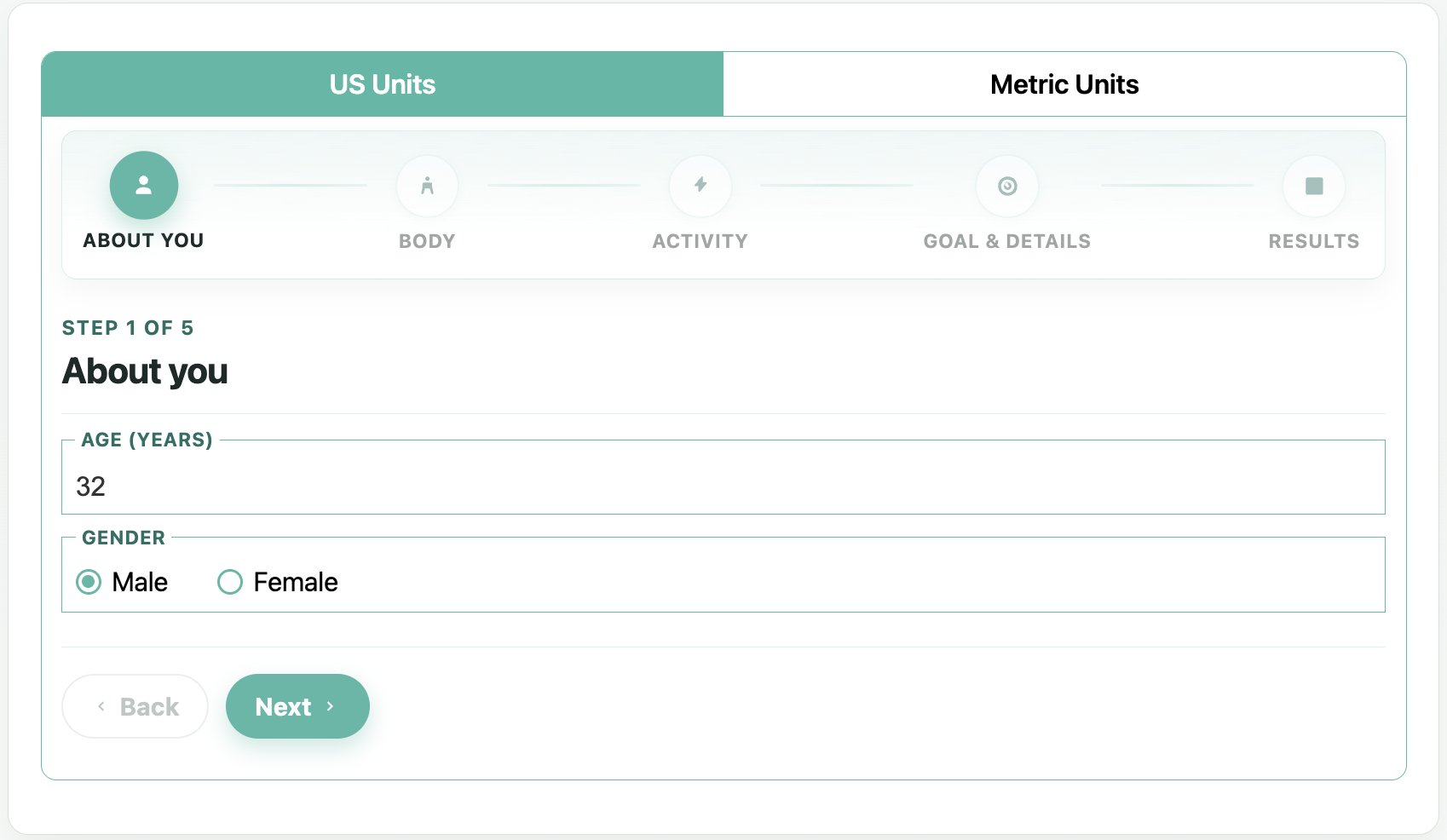Screen dimensions: 1447x840
Task: Click the RESULTS step label
Action: tap(1314, 241)
